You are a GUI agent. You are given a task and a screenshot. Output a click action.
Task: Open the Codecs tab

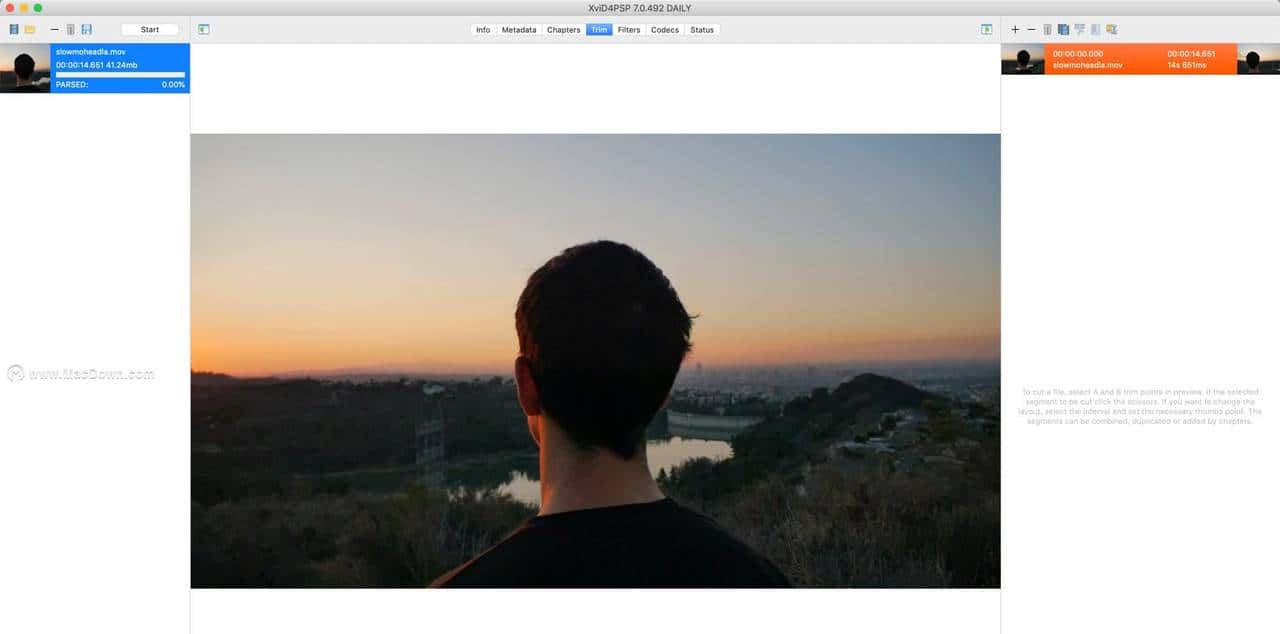(x=664, y=29)
